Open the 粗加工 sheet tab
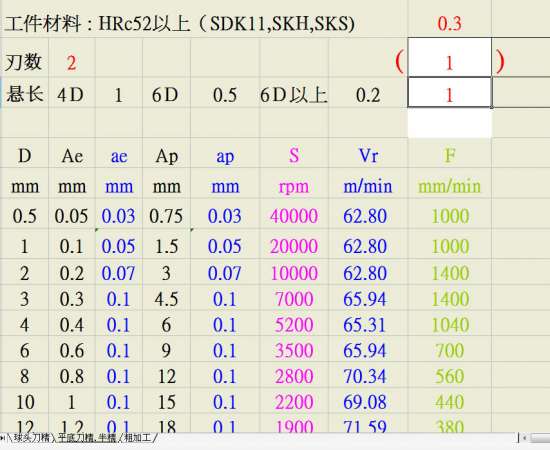The image size is (550, 450). (137, 438)
